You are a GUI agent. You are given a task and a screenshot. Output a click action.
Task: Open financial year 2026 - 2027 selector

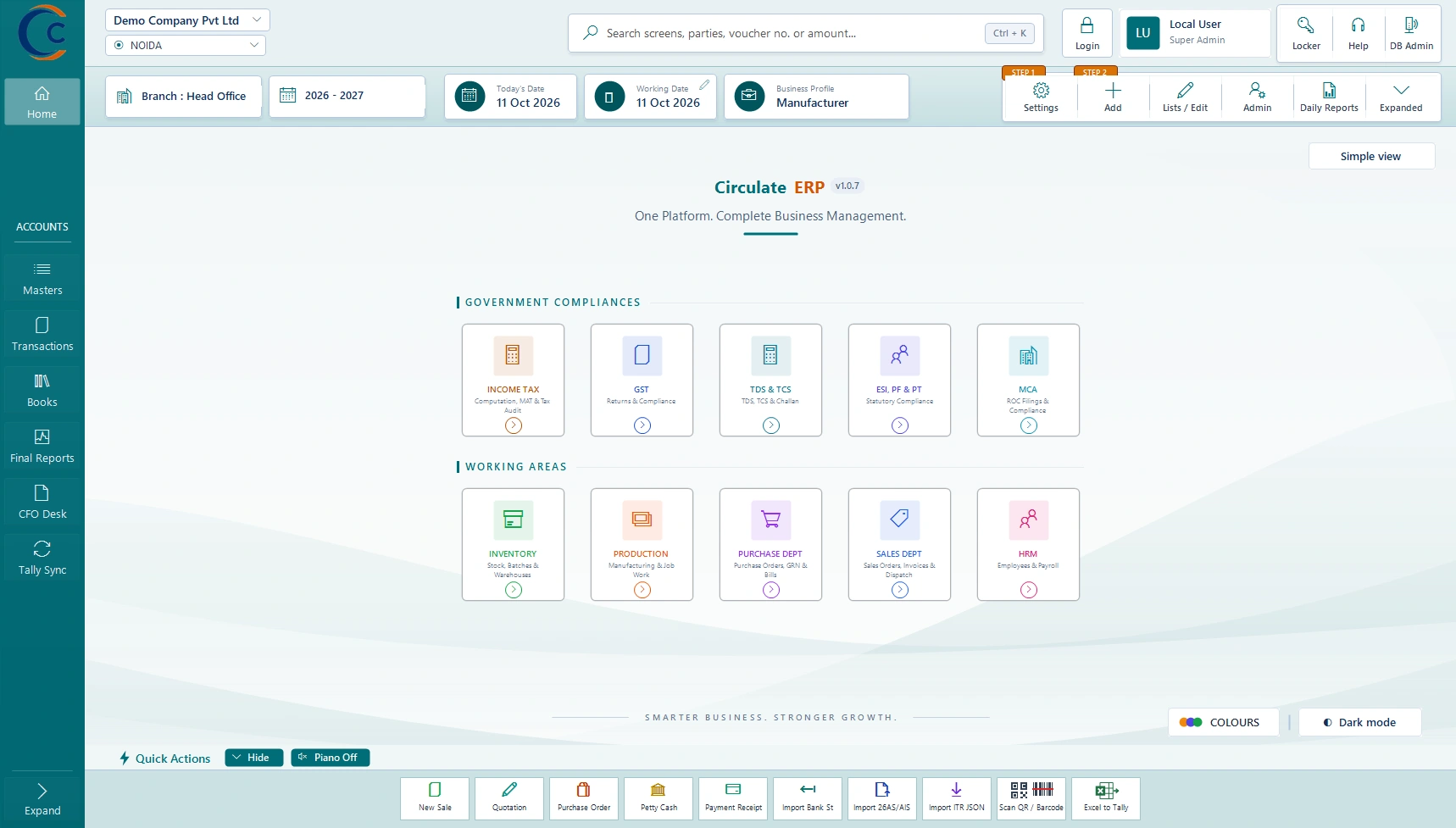(x=347, y=96)
